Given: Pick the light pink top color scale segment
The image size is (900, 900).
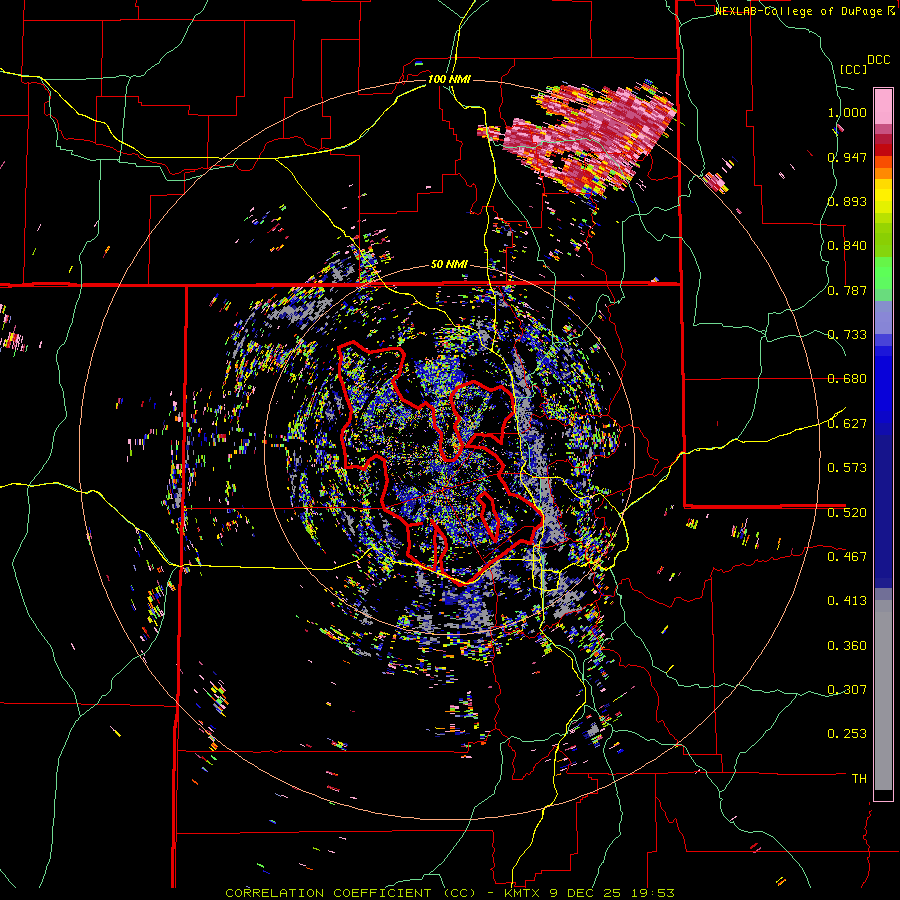Looking at the screenshot, I should coord(883,106).
